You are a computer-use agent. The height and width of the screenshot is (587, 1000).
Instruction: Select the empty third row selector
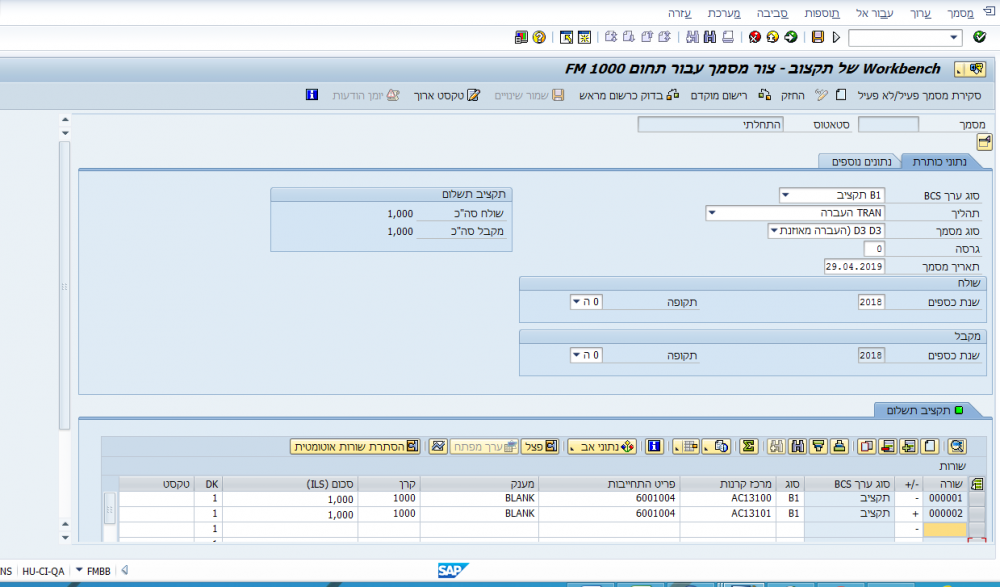click(x=976, y=529)
